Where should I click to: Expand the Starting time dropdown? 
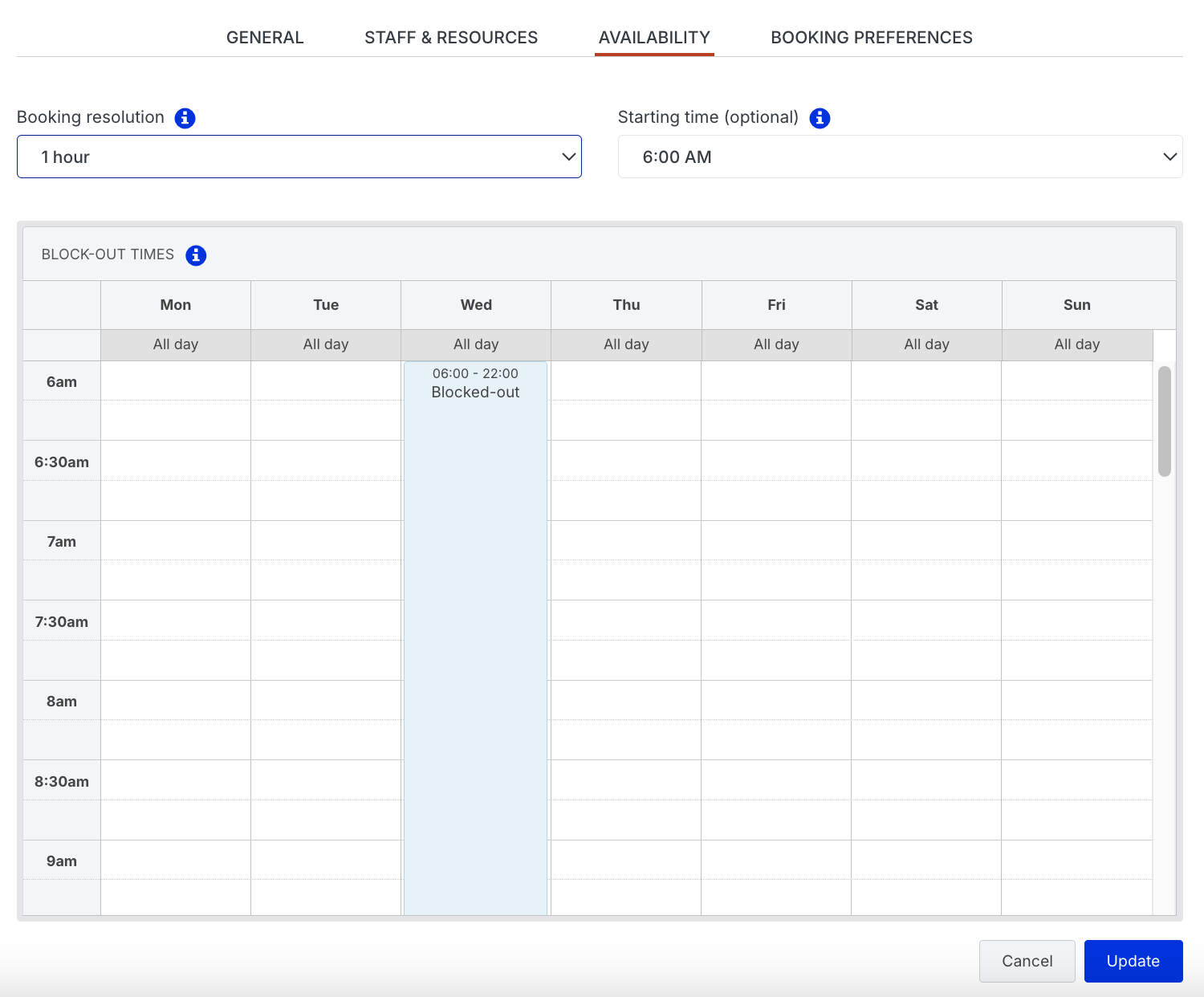900,157
